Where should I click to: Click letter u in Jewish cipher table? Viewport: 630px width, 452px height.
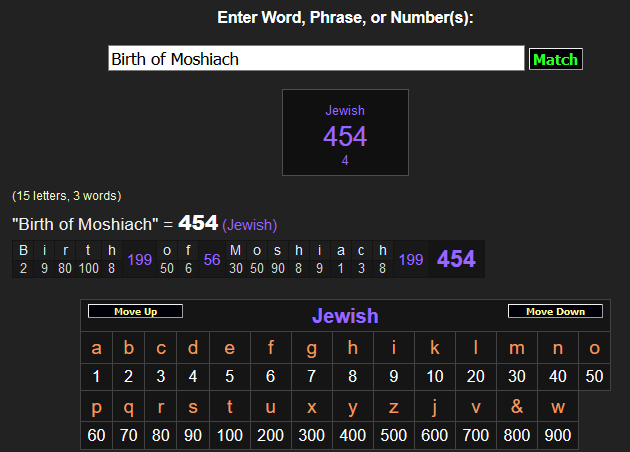point(271,407)
